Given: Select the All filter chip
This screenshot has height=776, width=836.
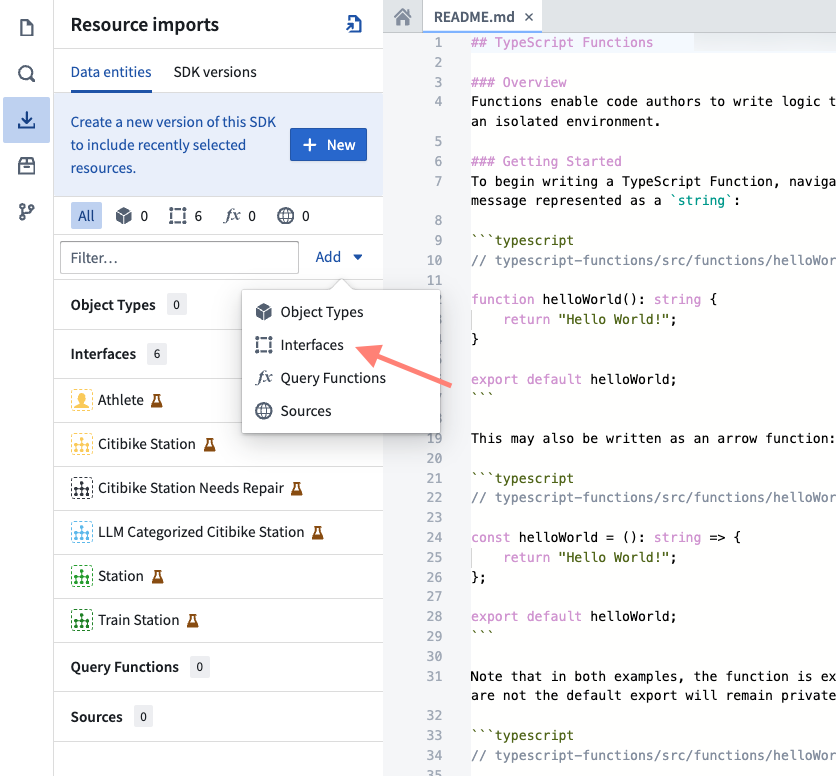Looking at the screenshot, I should [x=86, y=216].
